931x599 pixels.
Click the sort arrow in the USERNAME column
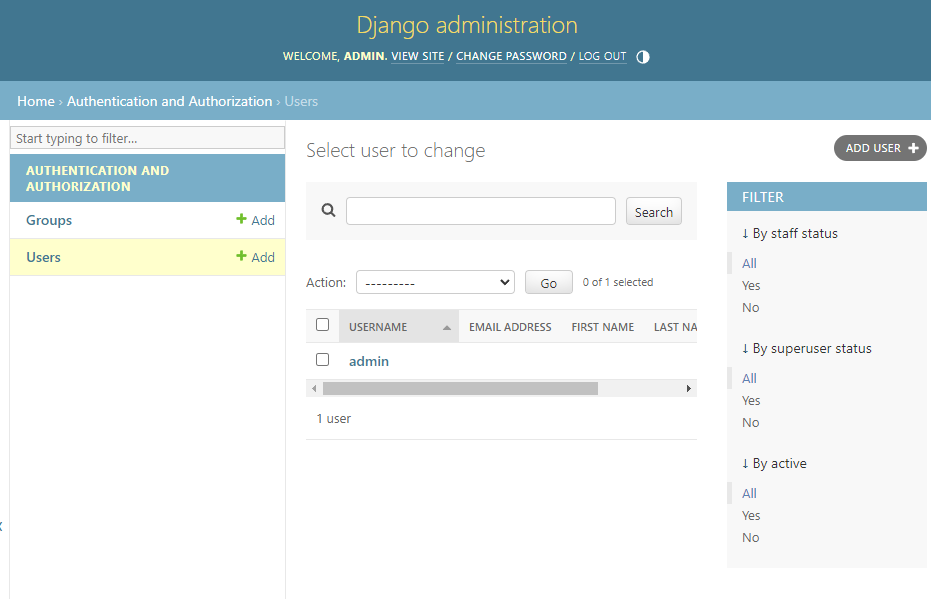(x=446, y=328)
